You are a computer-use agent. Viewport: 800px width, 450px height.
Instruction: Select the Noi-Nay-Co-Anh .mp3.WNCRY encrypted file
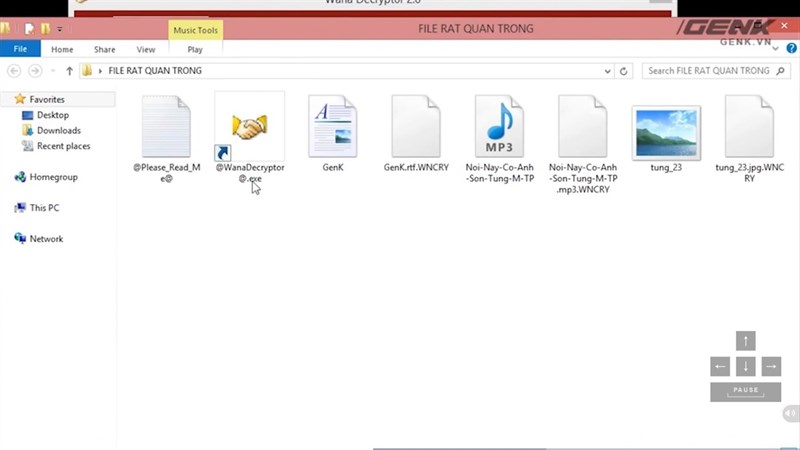coord(583,127)
